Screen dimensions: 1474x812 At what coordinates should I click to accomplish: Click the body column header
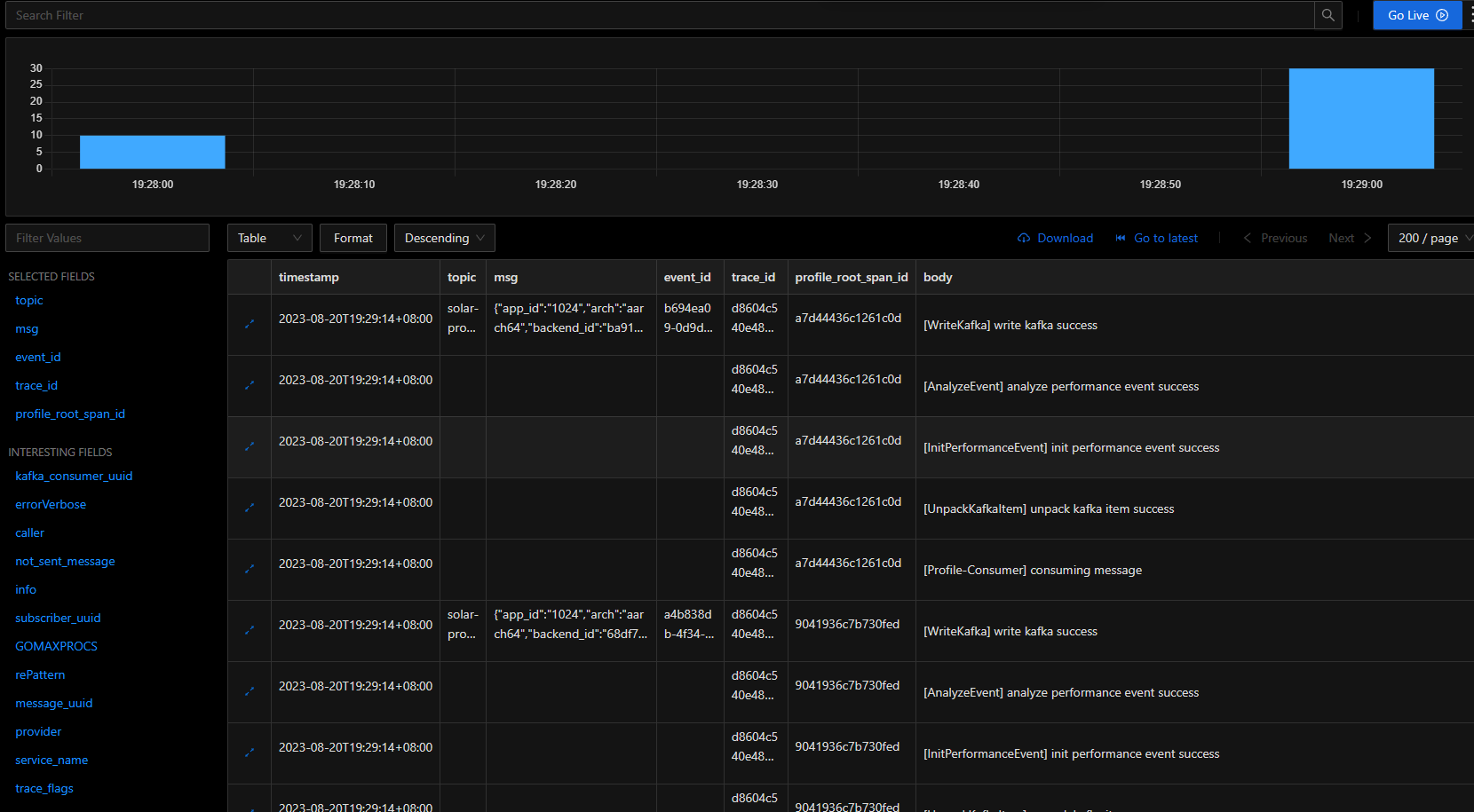(x=938, y=277)
